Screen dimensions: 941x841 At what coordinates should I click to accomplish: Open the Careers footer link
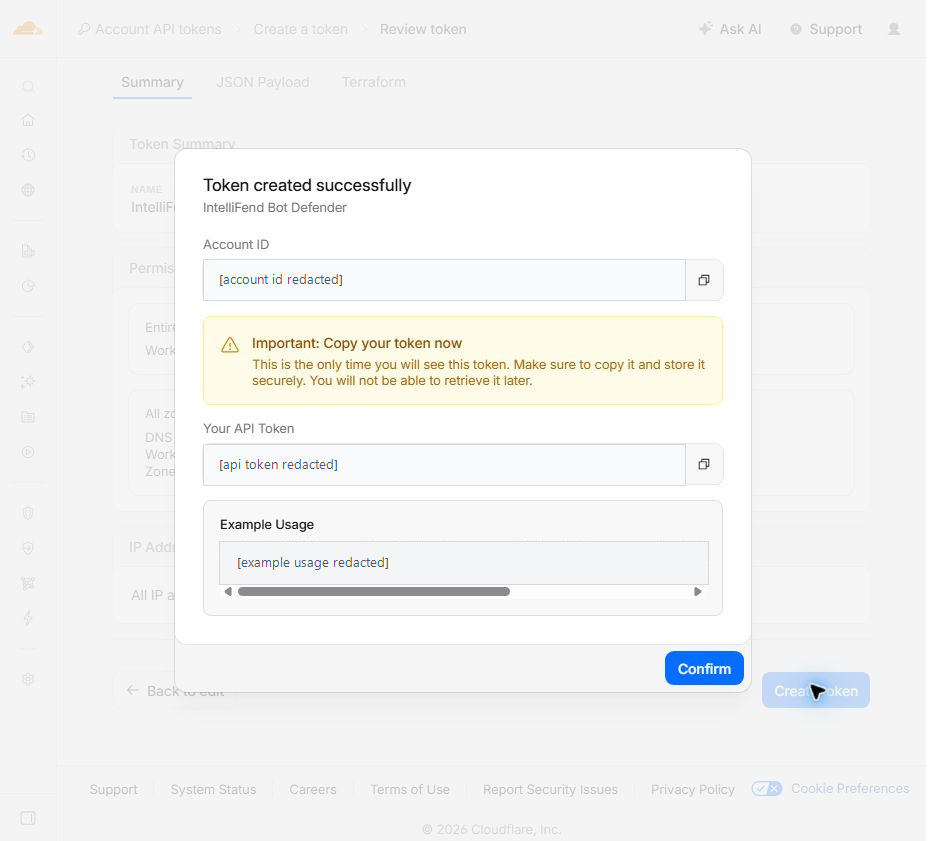[x=313, y=789]
